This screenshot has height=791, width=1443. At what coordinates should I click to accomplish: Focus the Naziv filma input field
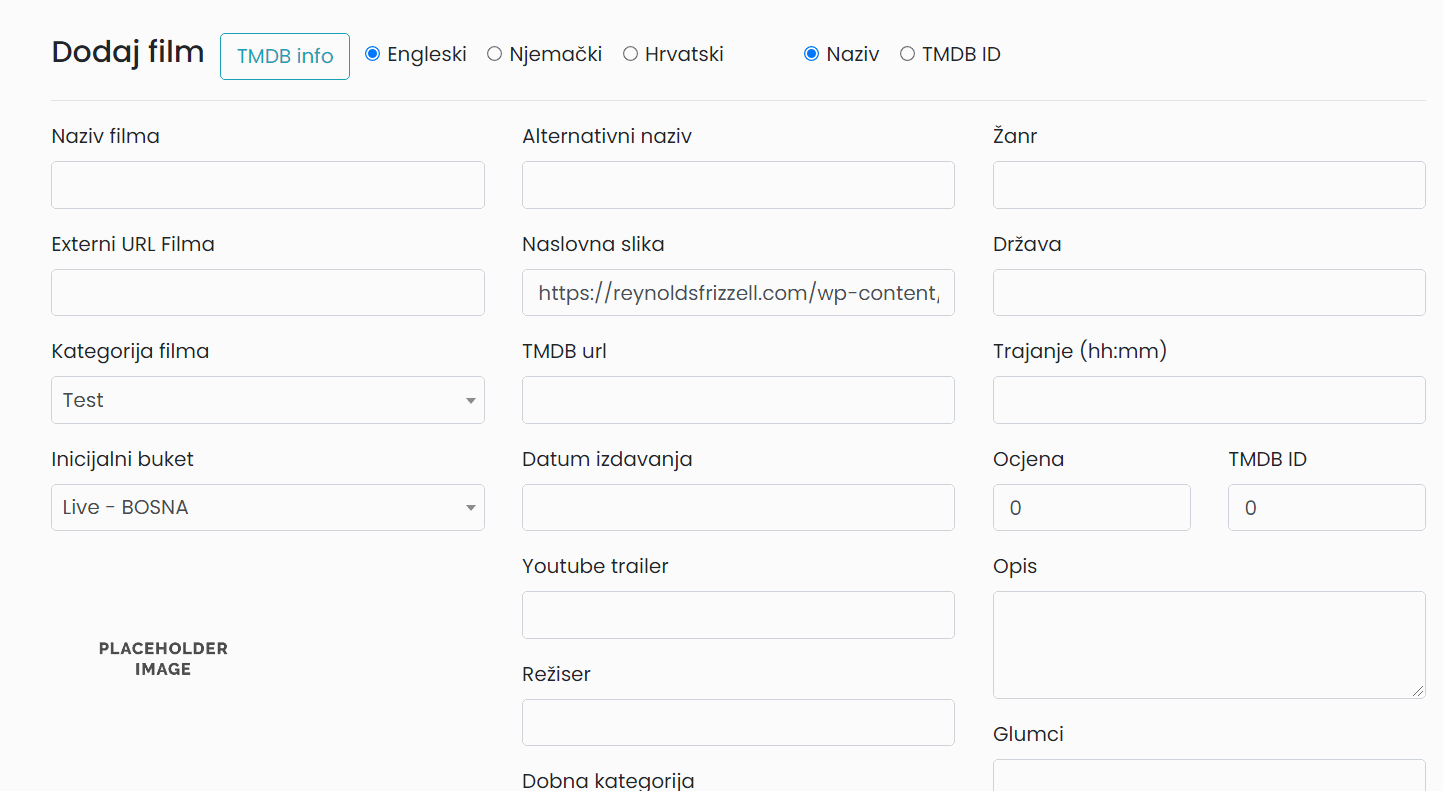click(268, 185)
